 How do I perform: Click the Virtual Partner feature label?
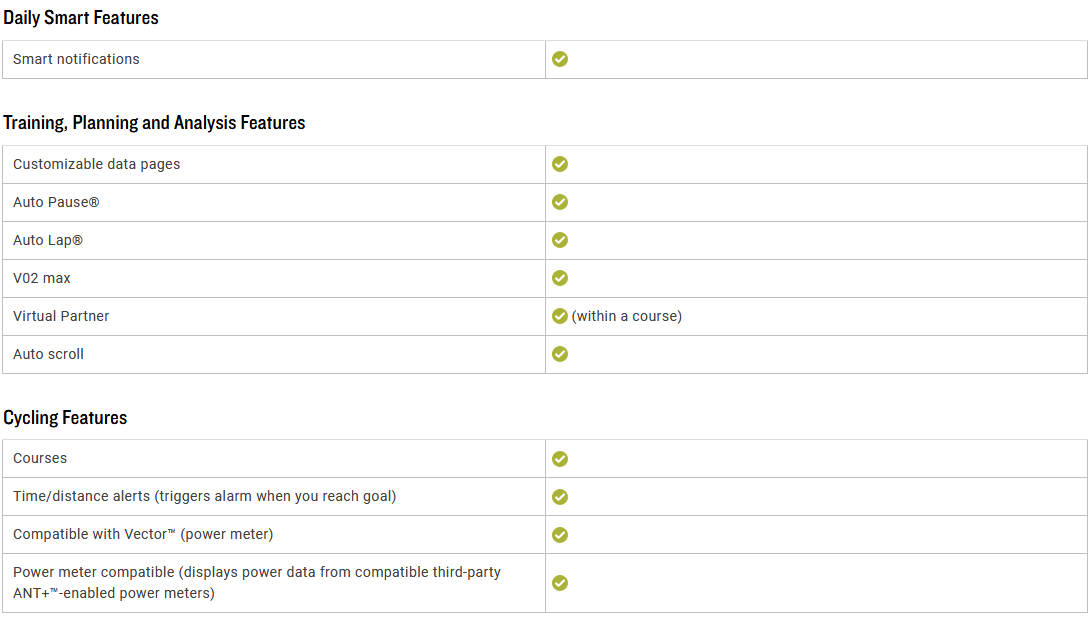tap(61, 316)
